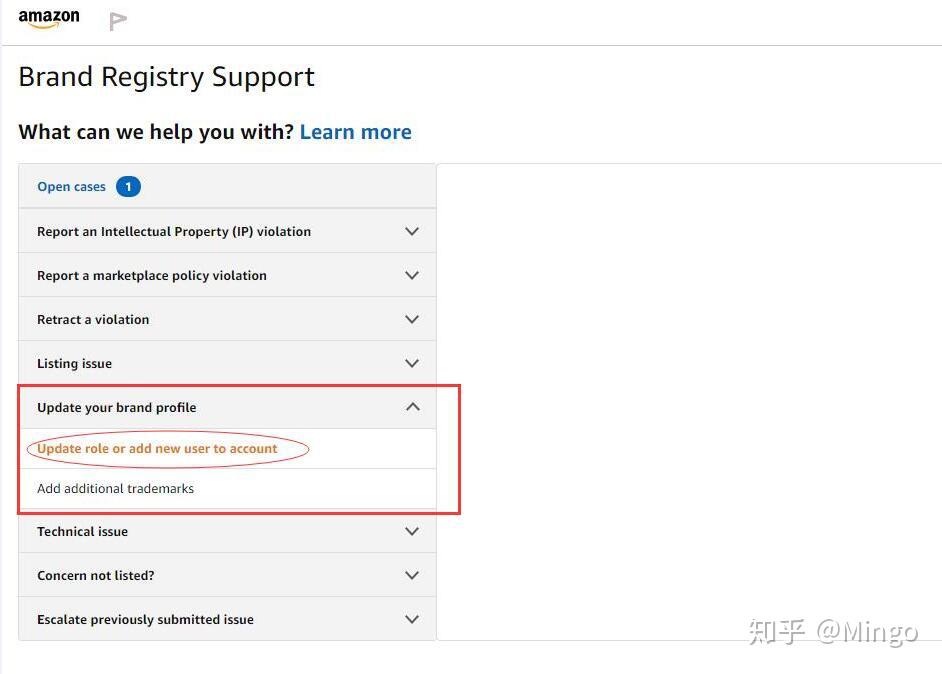This screenshot has height=674, width=942.
Task: Click the up-chevron on "Update your brand profile"
Action: [412, 407]
